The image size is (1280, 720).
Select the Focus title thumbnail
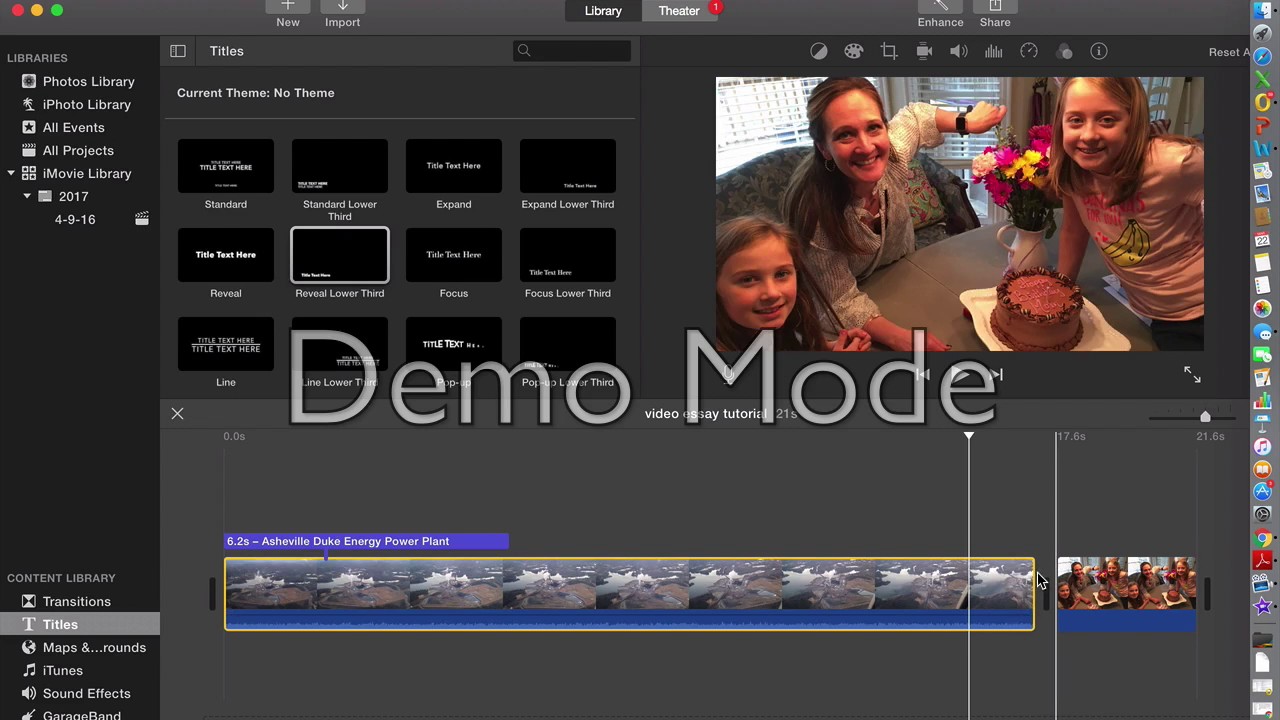tap(454, 255)
